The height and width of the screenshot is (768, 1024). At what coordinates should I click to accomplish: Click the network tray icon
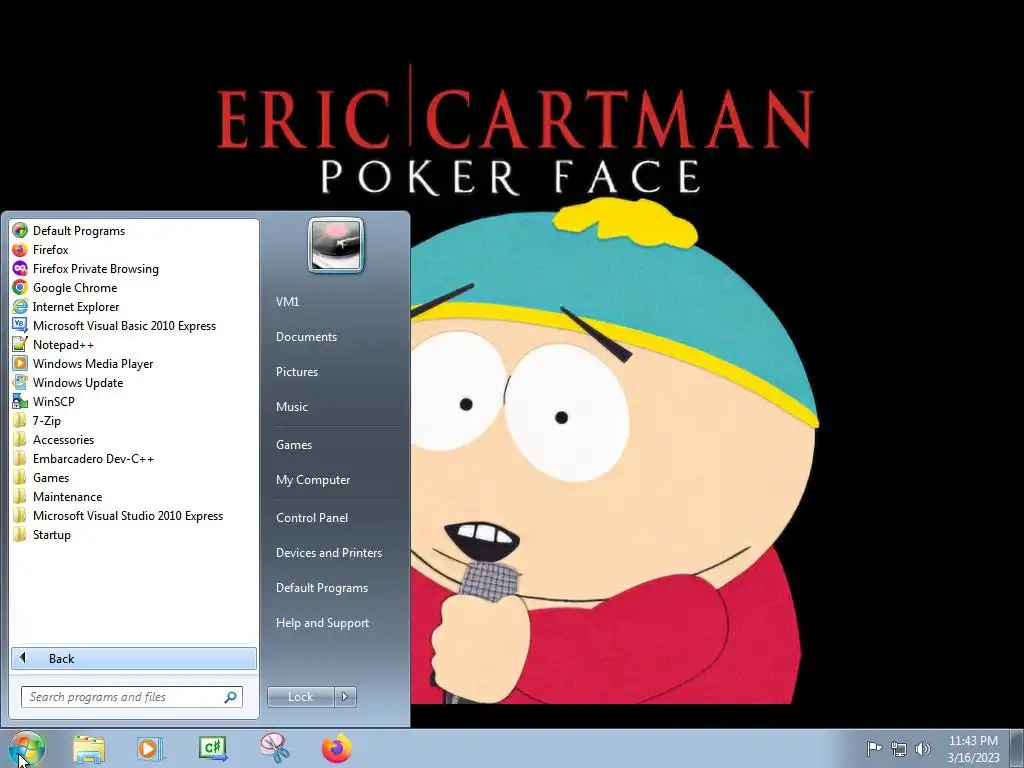click(x=899, y=749)
